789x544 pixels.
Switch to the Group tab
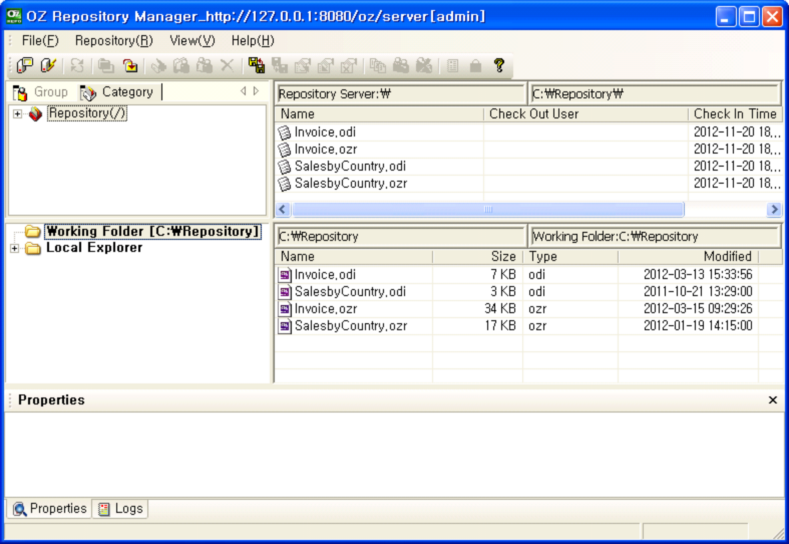(41, 92)
